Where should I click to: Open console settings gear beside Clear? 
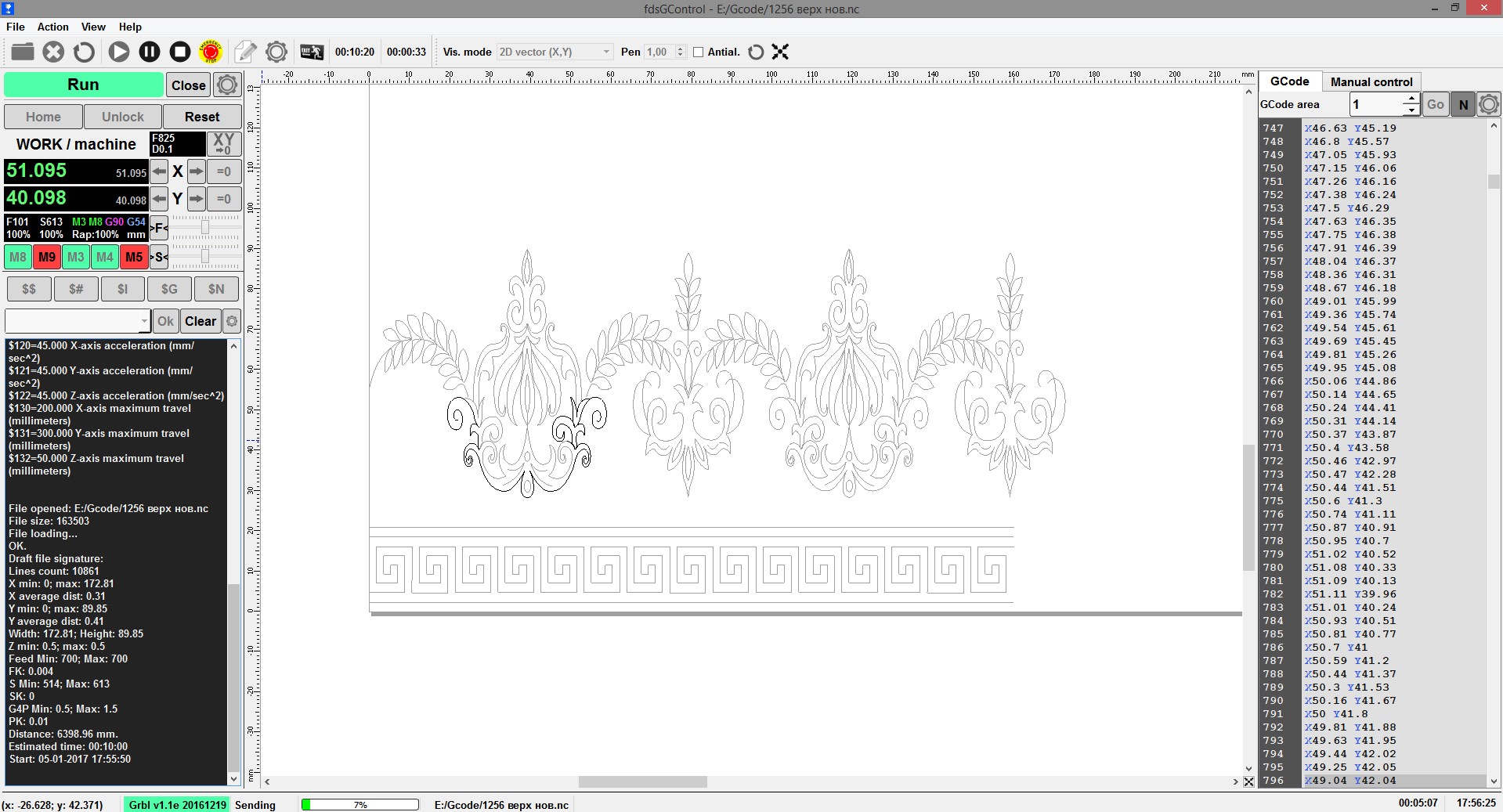(x=232, y=321)
